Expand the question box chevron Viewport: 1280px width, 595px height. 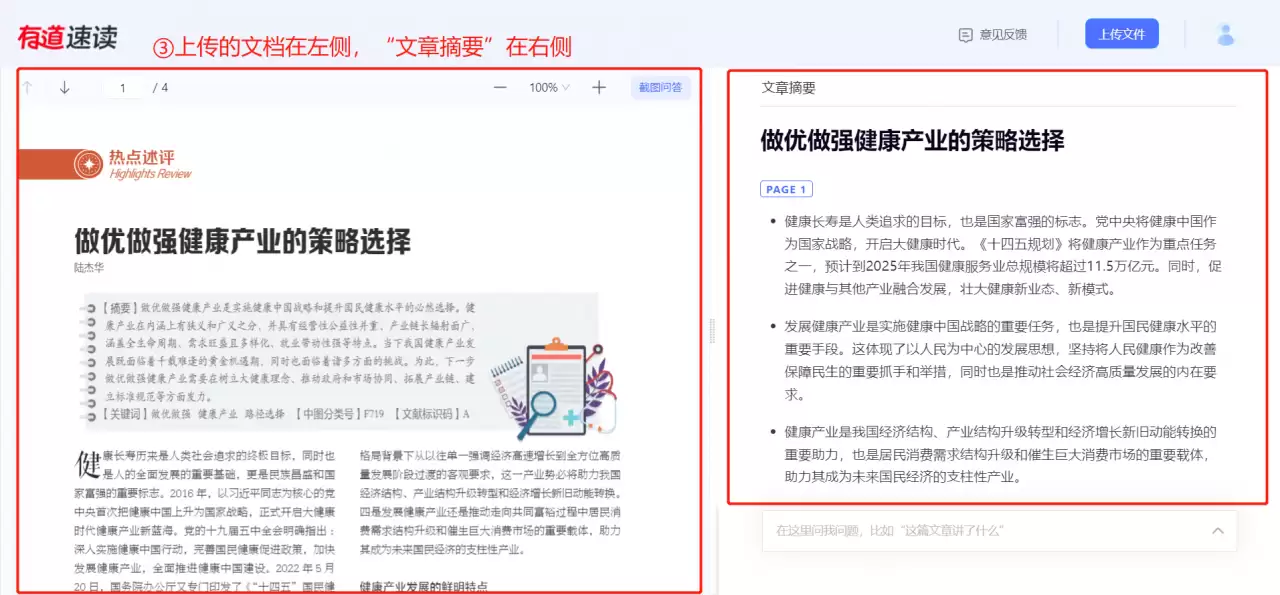click(1217, 531)
